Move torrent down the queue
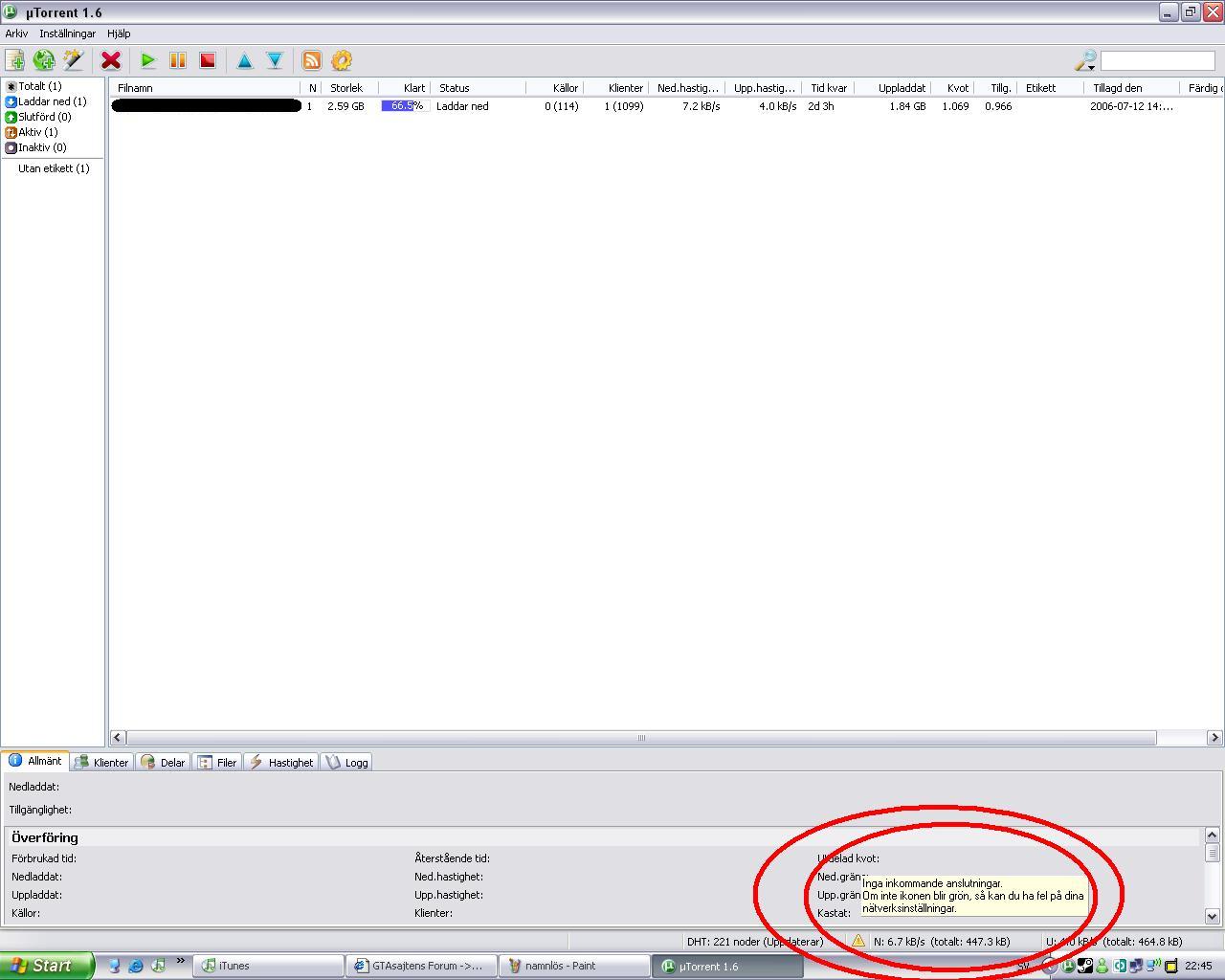The height and width of the screenshot is (980, 1225). click(275, 60)
